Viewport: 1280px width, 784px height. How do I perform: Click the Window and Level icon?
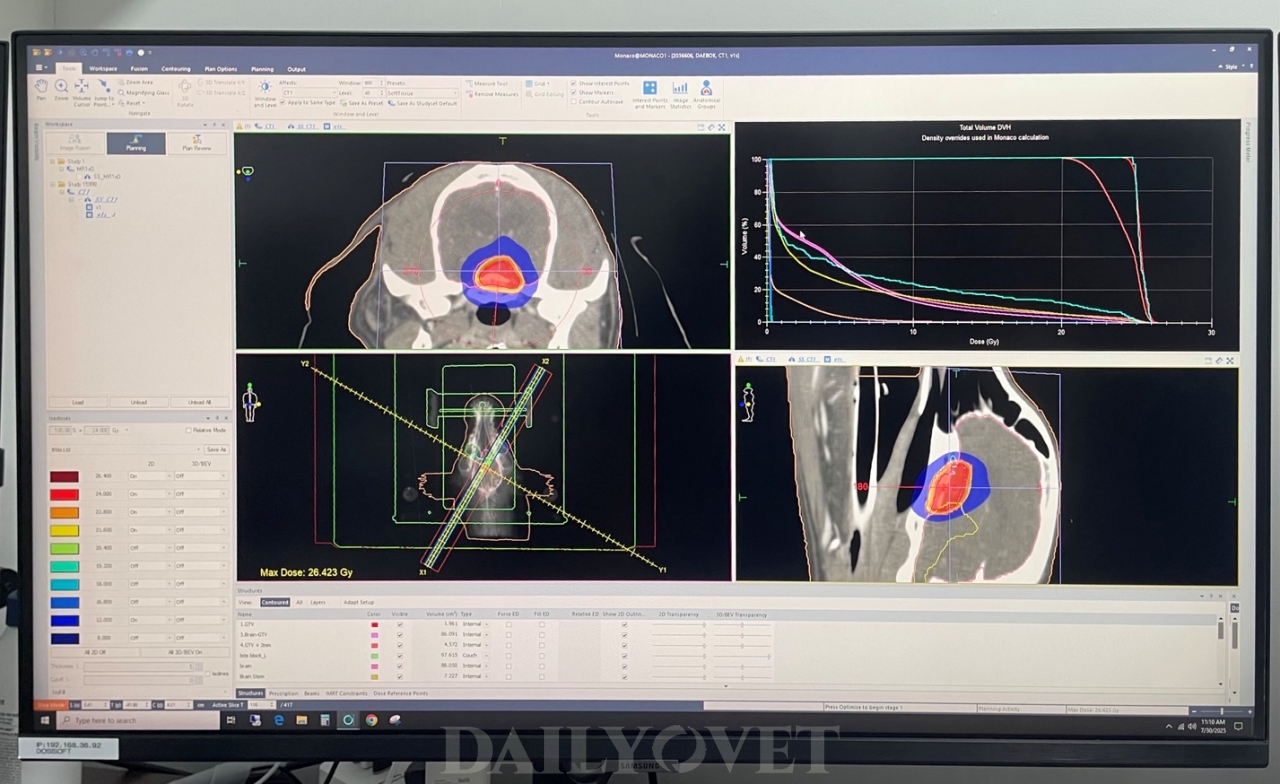coord(265,92)
